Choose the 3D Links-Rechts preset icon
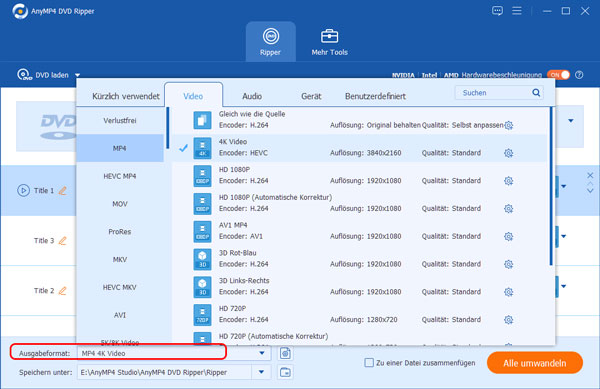The image size is (600, 389). tap(202, 287)
